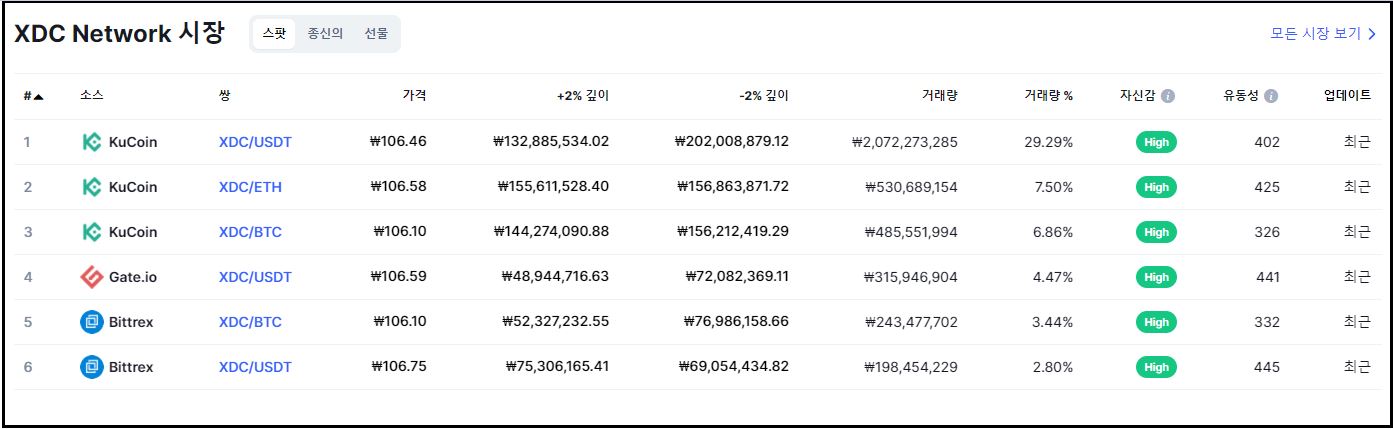Click the KuCoin logo in row 1
Viewport: 1393px width, 429px height.
coord(92,142)
